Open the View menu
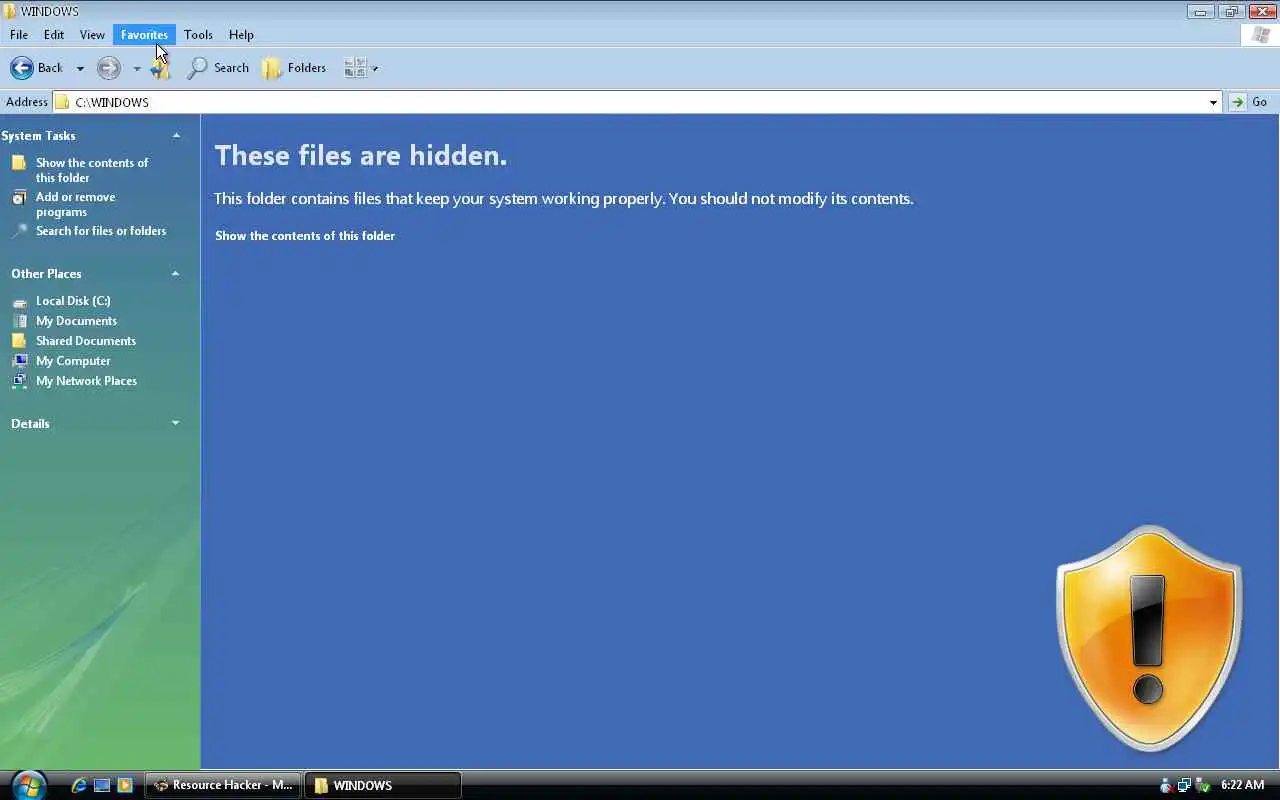The image size is (1280, 800). point(92,35)
